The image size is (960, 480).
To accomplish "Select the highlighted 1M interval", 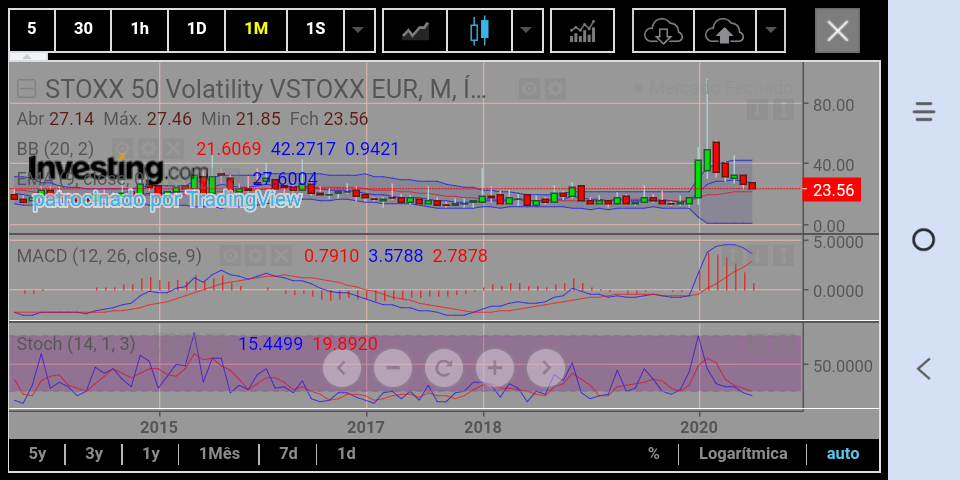I will click(256, 29).
